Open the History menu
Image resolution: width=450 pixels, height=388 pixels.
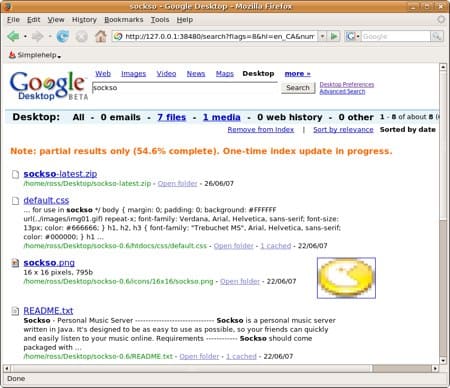[x=84, y=20]
